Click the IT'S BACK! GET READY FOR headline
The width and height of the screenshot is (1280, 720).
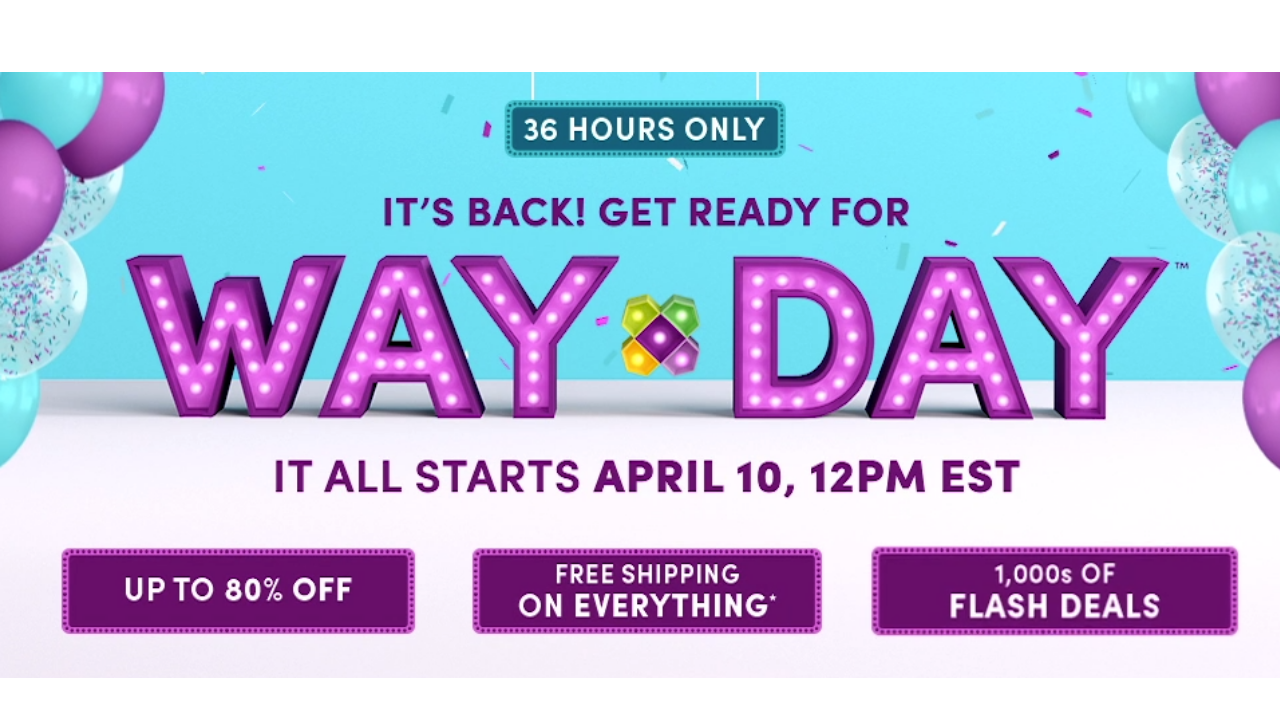point(646,212)
